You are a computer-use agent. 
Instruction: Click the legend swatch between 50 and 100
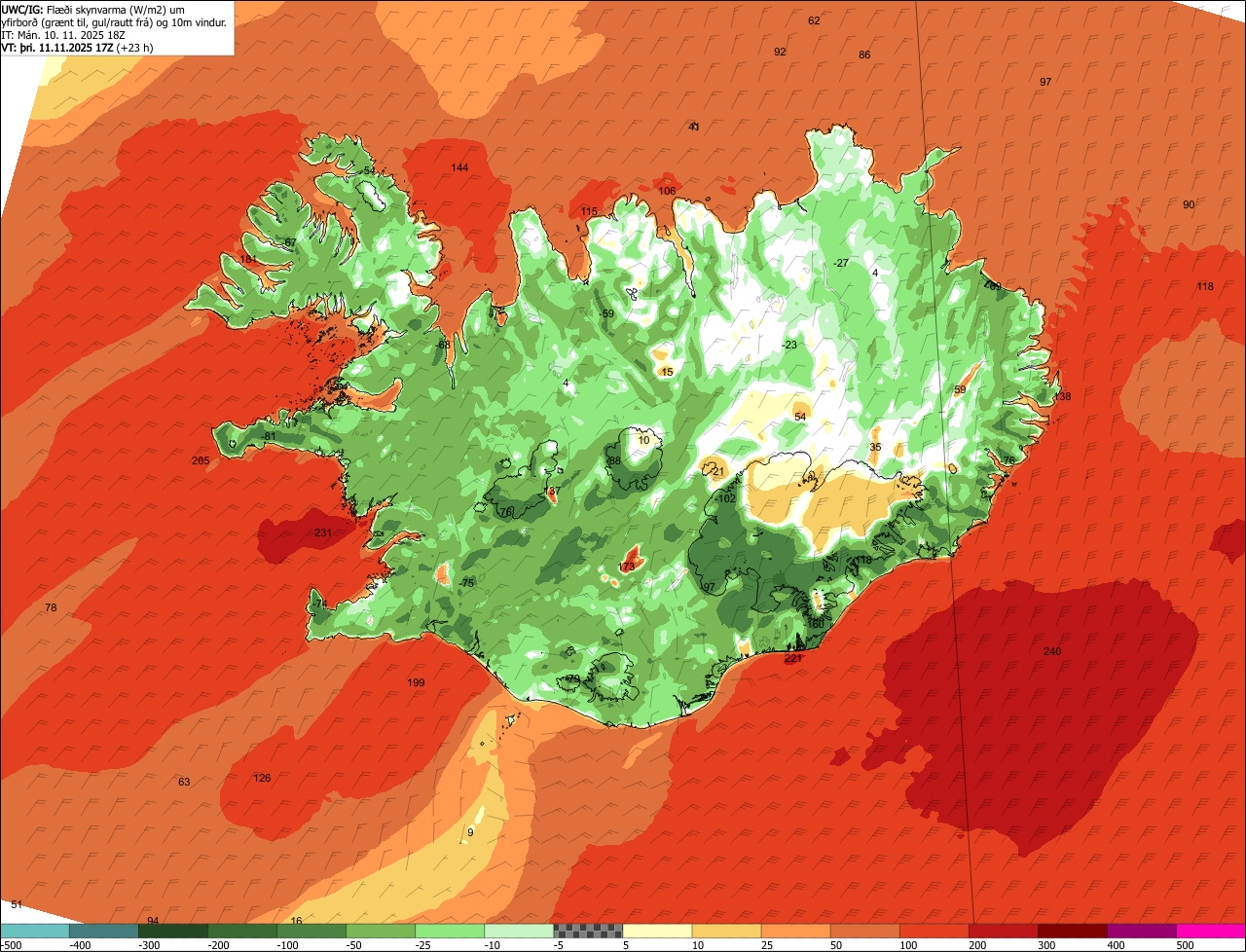pyautogui.click(x=864, y=931)
